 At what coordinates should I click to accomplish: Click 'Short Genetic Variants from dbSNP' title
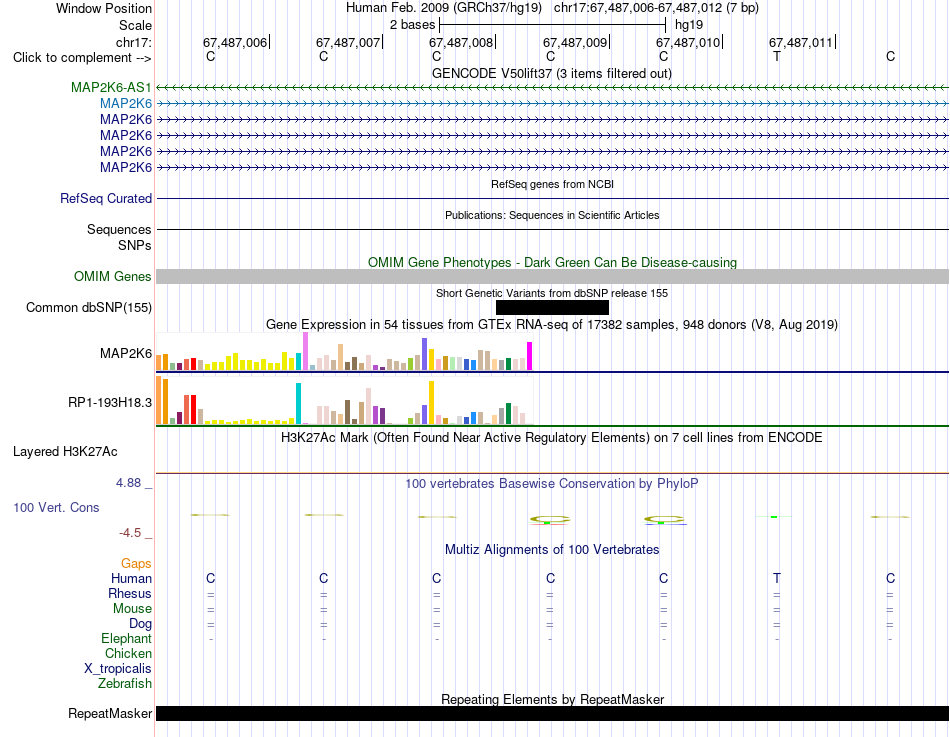click(x=552, y=293)
